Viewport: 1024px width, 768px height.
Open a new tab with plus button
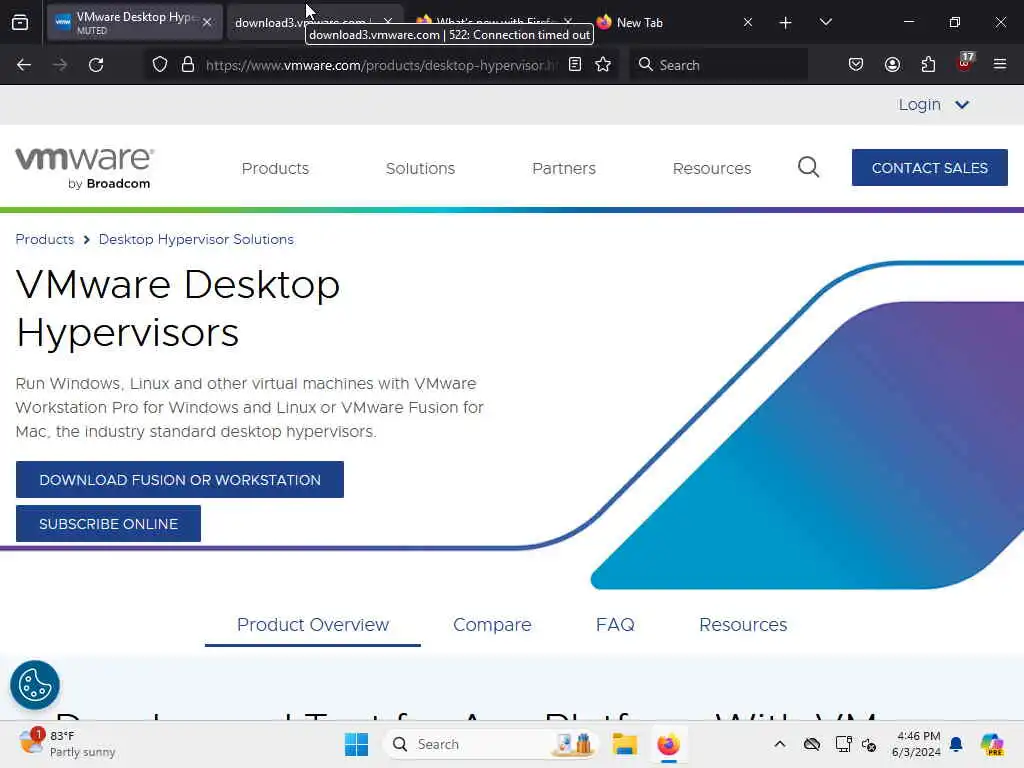click(x=786, y=23)
